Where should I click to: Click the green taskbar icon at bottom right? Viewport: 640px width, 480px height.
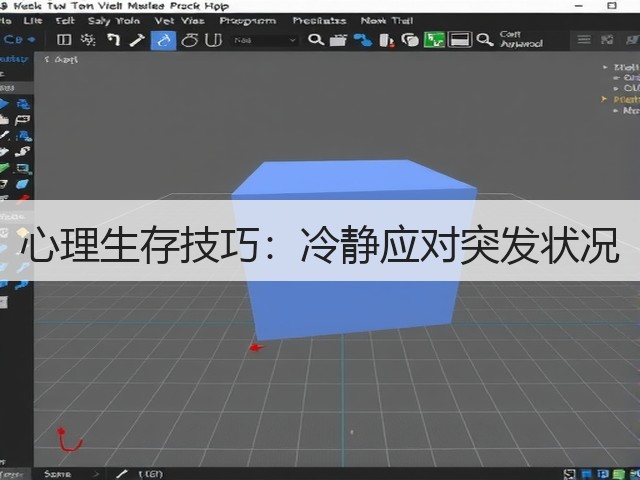[619, 474]
